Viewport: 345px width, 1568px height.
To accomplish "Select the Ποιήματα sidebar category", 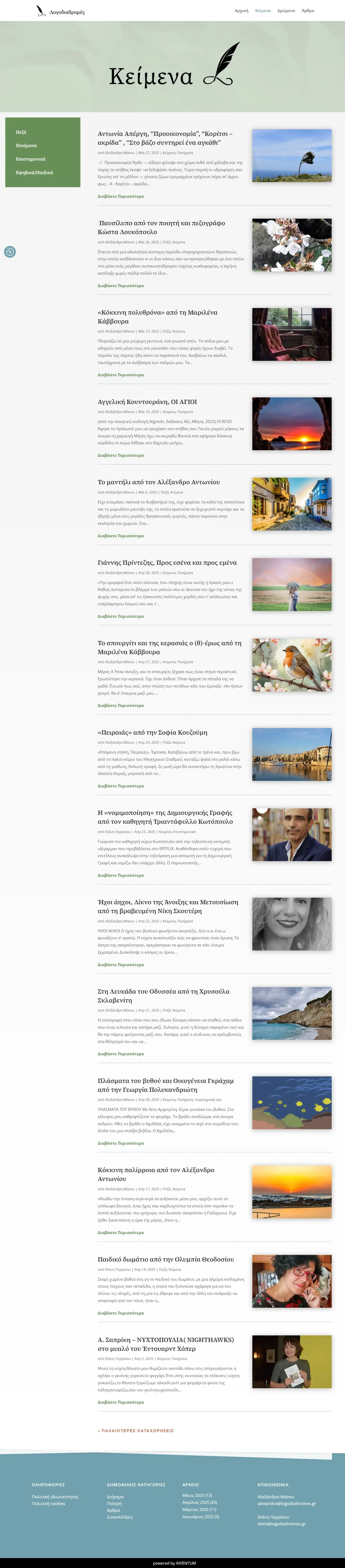I will (x=26, y=145).
